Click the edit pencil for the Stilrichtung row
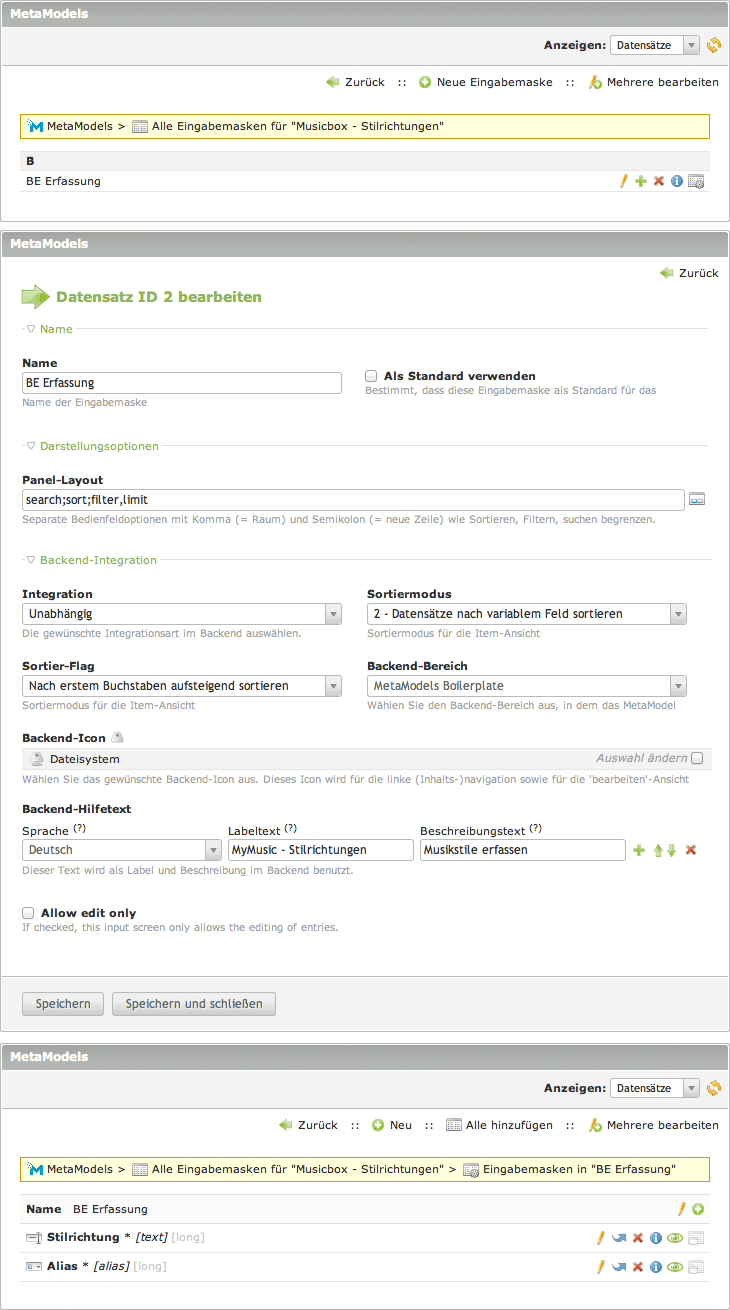 pos(600,1238)
